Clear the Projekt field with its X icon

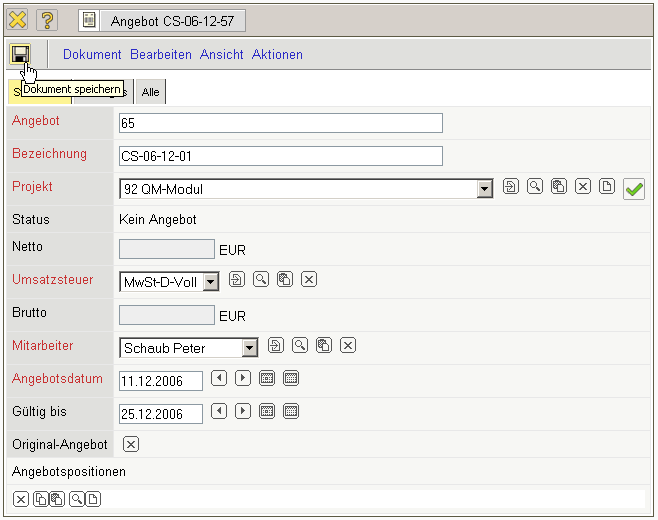point(583,187)
